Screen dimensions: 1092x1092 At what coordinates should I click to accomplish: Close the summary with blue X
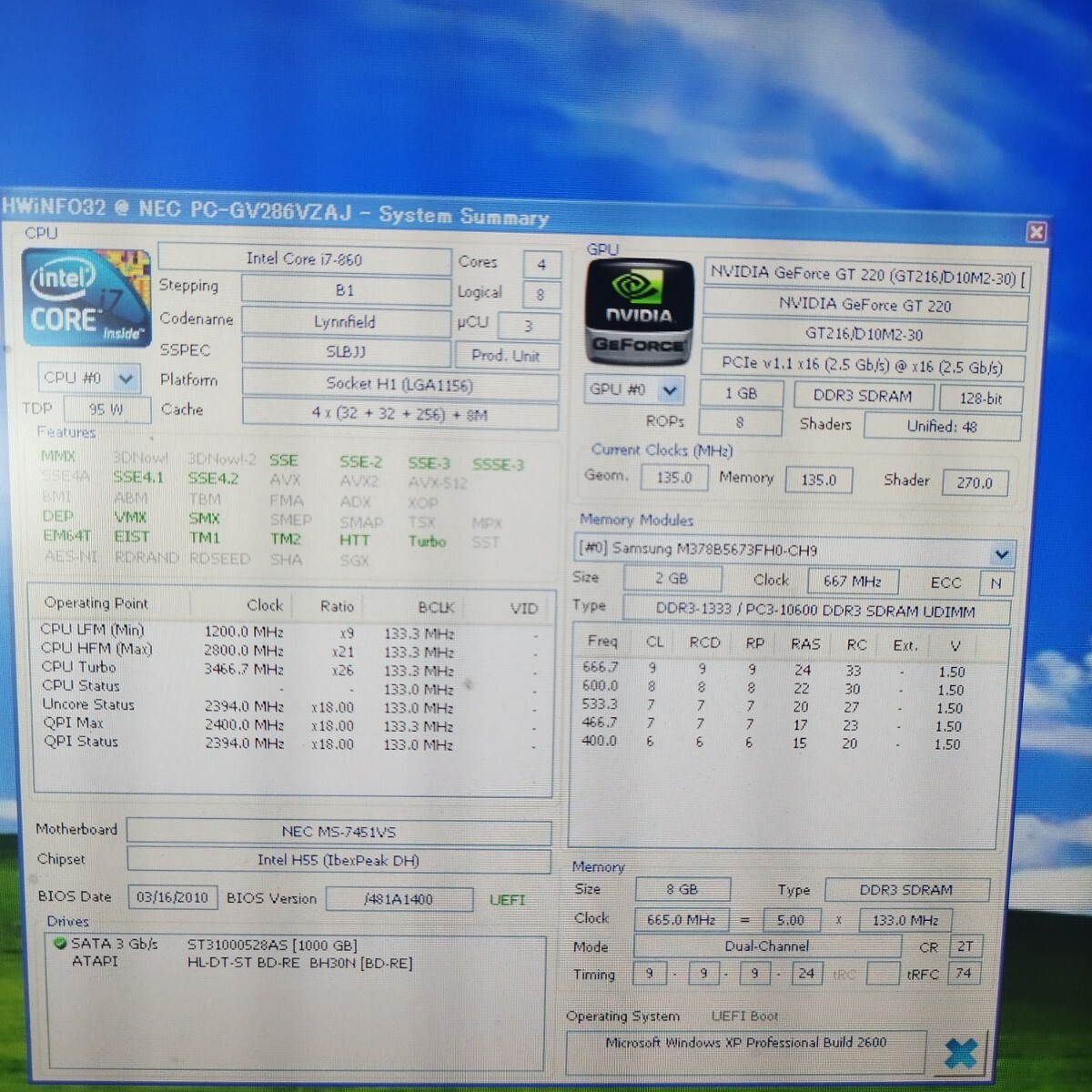[x=960, y=1053]
